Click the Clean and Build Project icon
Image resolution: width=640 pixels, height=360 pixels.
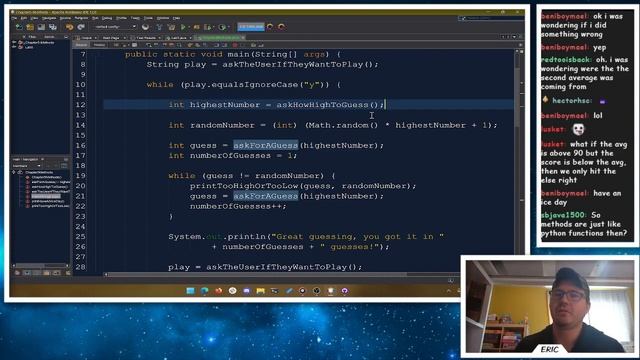click(171, 27)
